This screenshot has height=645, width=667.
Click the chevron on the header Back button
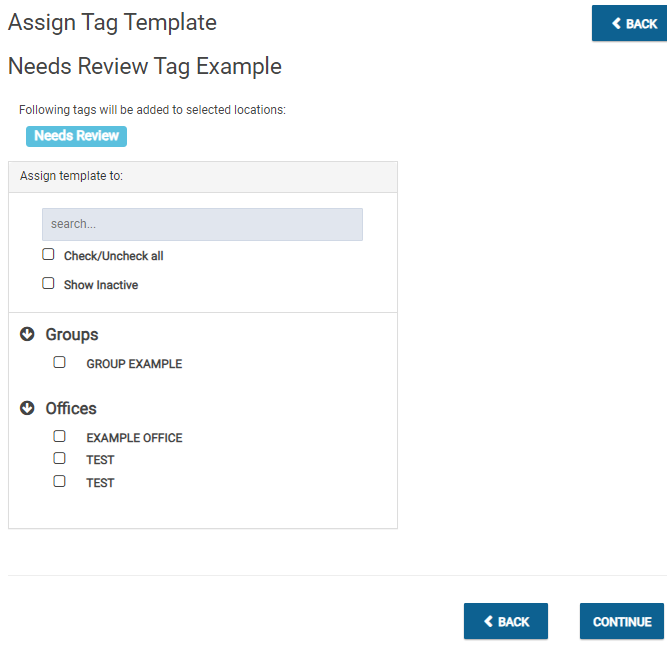[x=616, y=23]
